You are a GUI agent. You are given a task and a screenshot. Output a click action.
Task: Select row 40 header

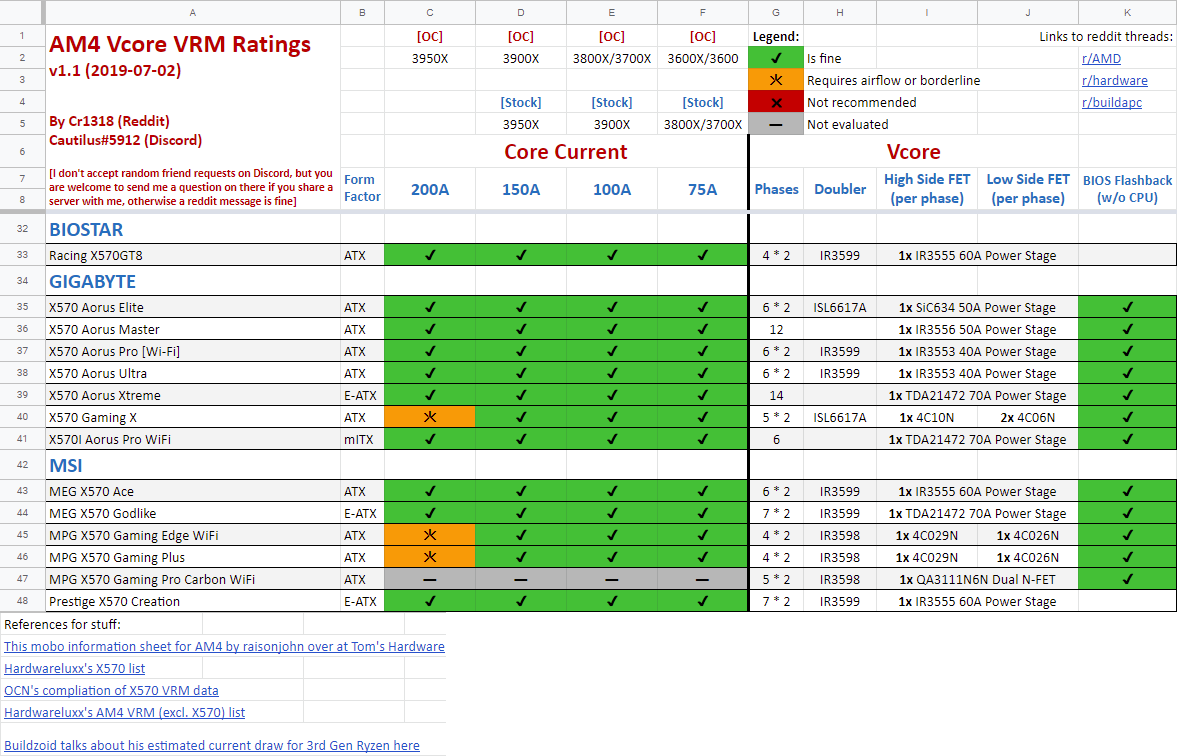coord(23,417)
